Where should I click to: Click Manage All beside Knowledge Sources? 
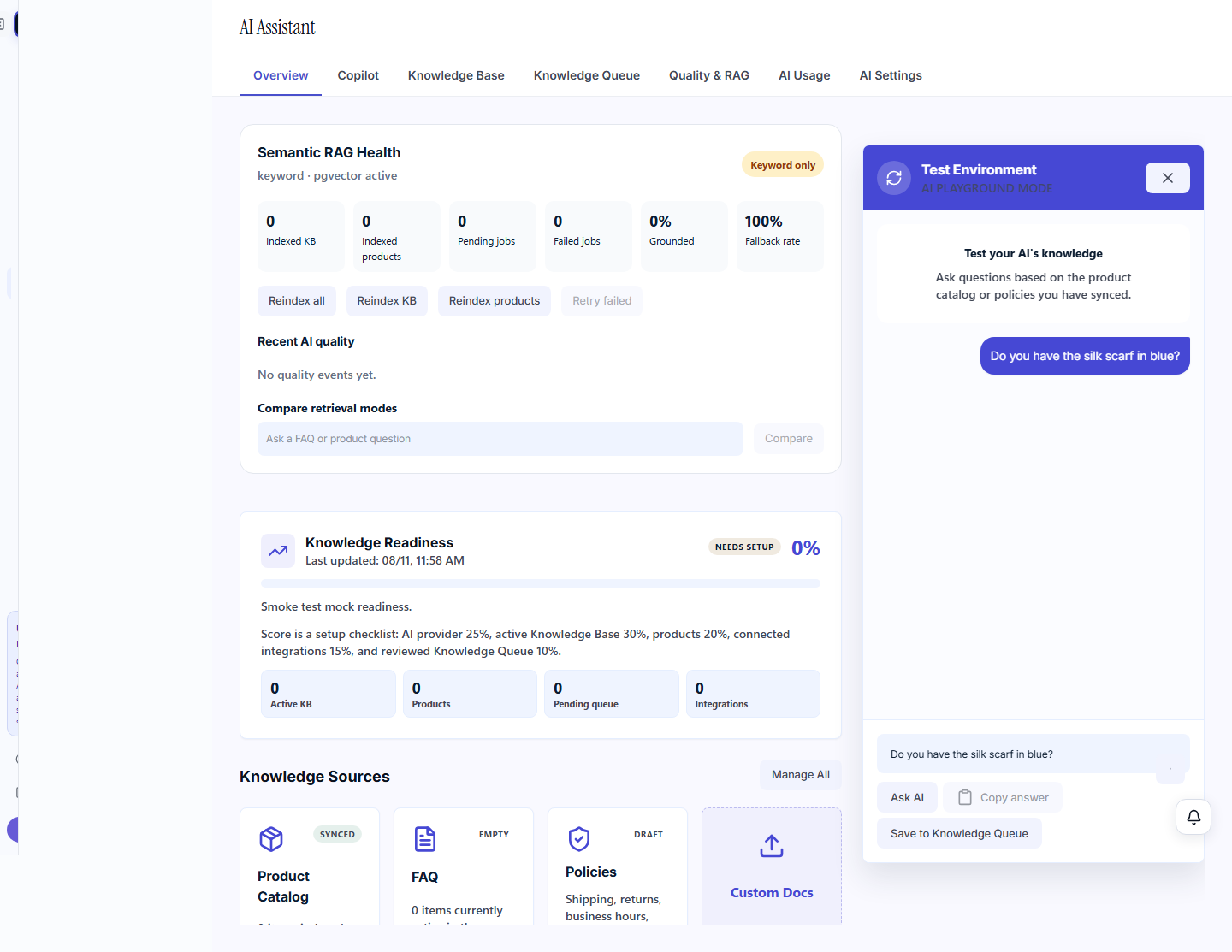(x=801, y=775)
